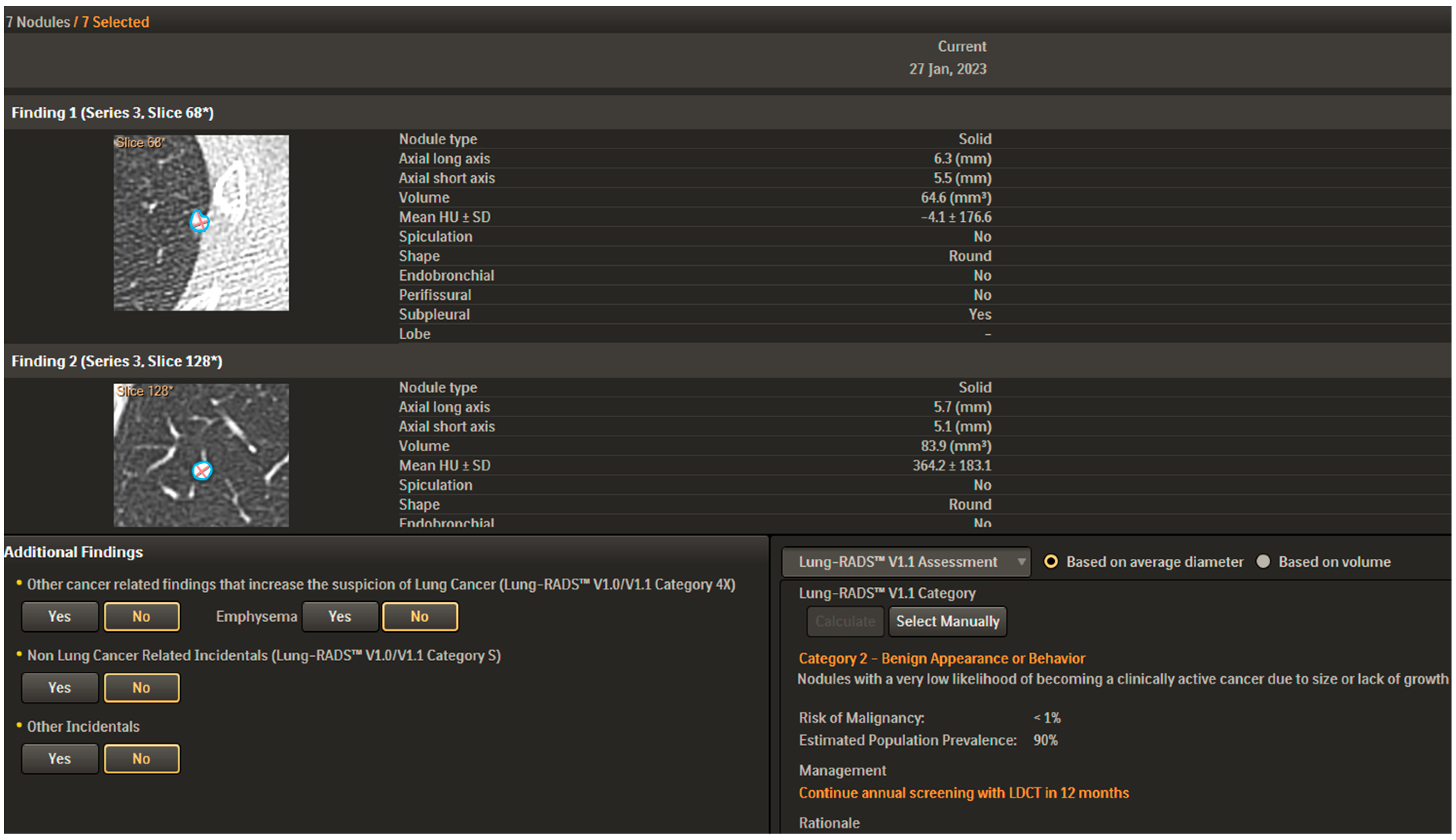The image size is (1456, 840).
Task: Open Finding 2 Slice 128 thumbnail
Action: point(201,455)
